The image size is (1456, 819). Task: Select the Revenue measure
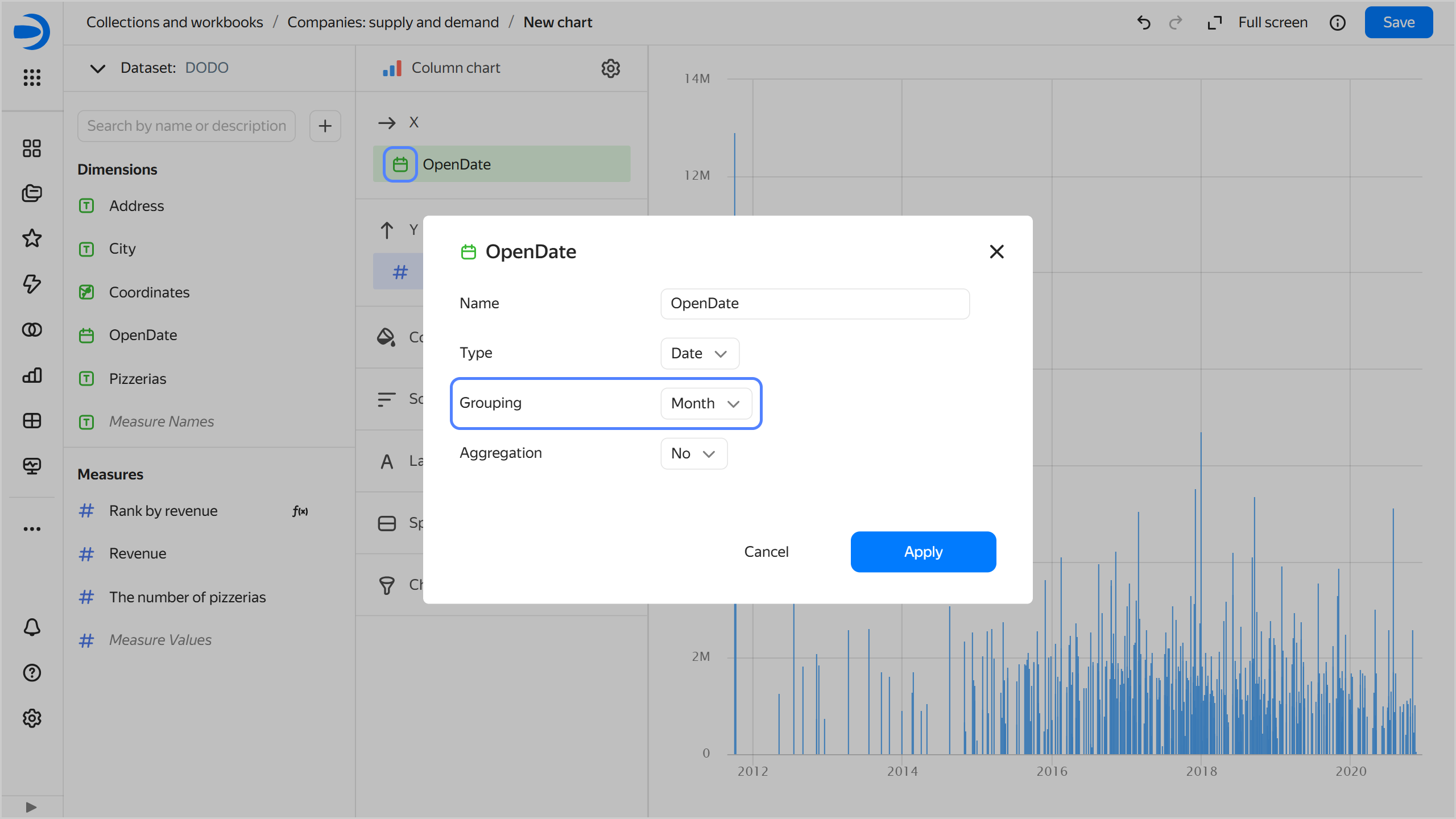138,553
